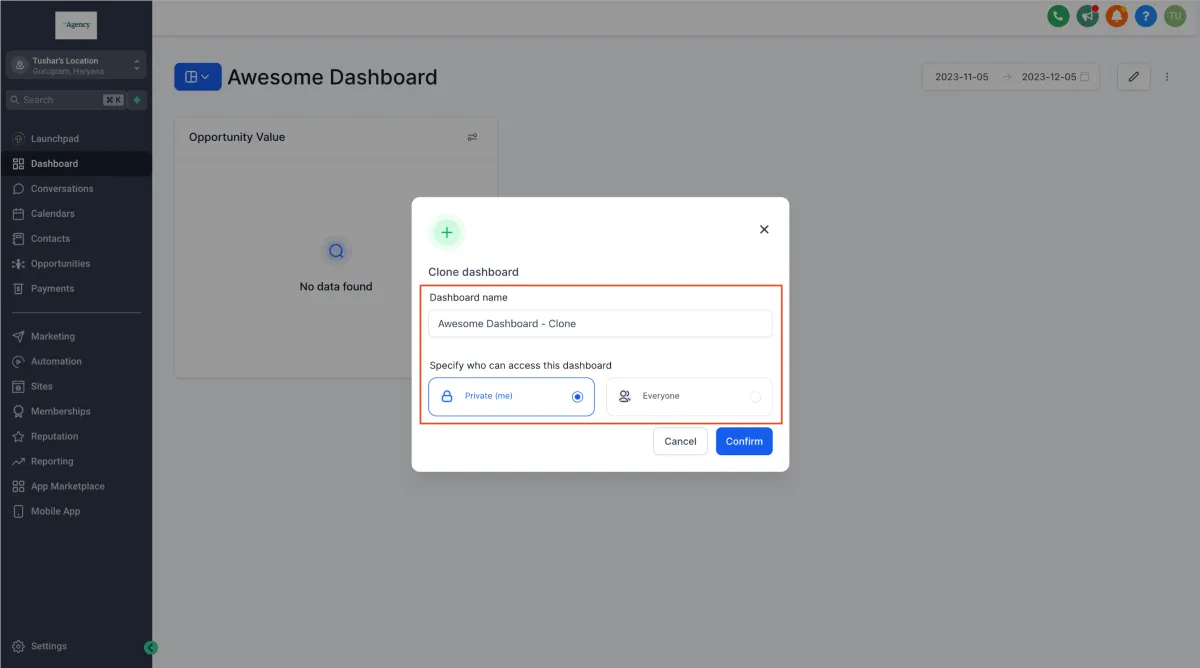This screenshot has width=1200, height=668.
Task: Go to Launchpad in sidebar
Action: point(76,139)
